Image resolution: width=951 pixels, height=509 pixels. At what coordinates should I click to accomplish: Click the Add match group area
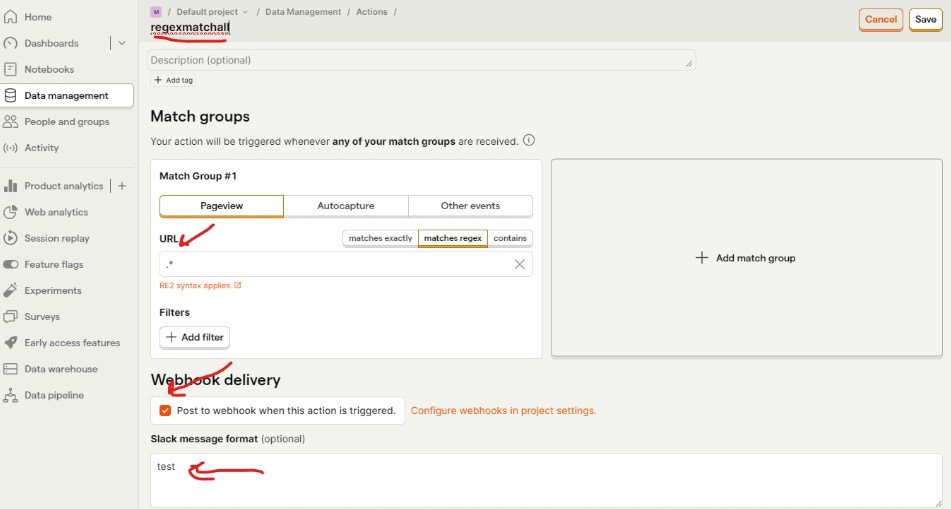pos(746,258)
